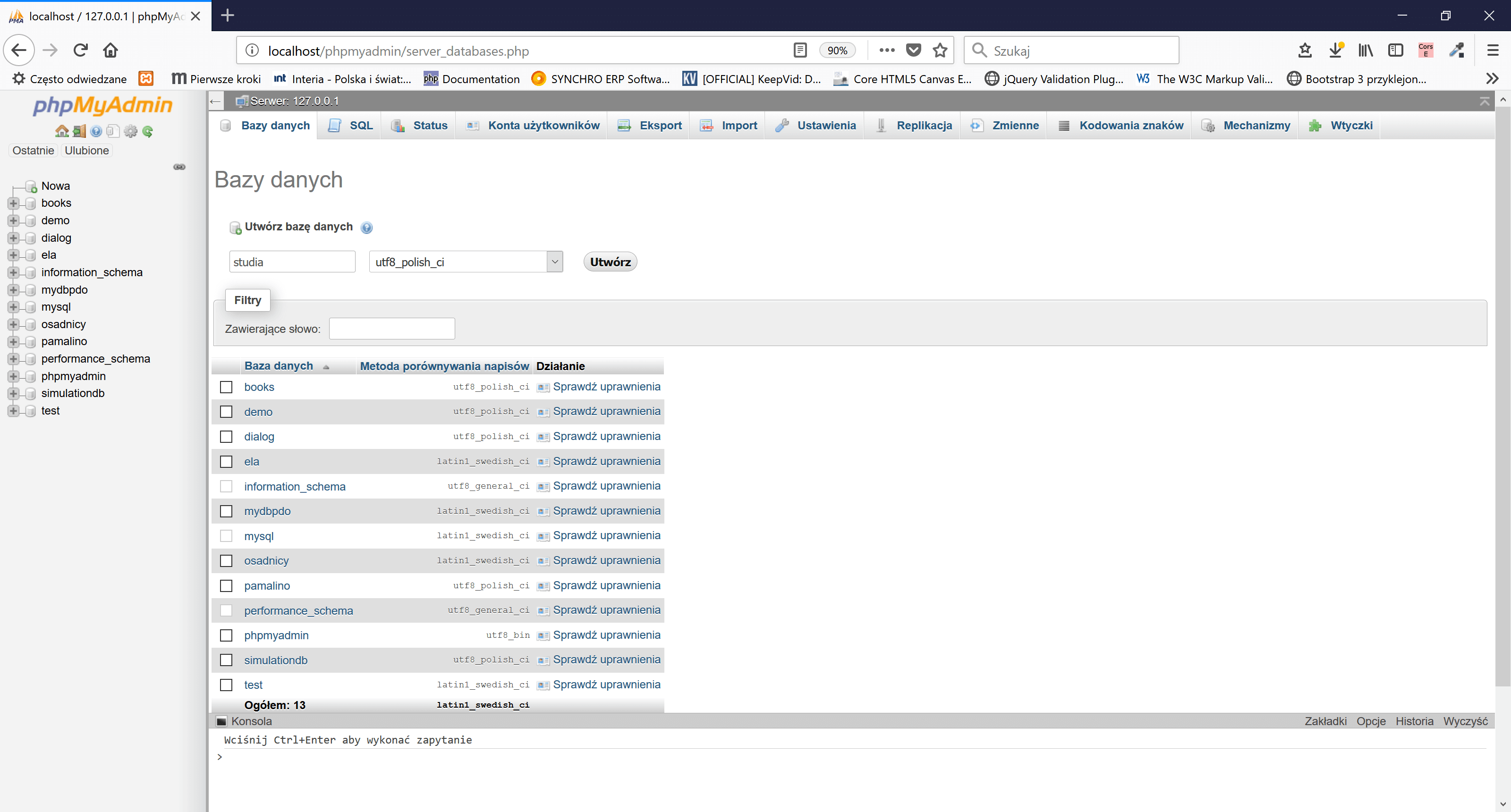Click the Pocket save icon
The height and width of the screenshot is (812, 1511).
point(913,51)
